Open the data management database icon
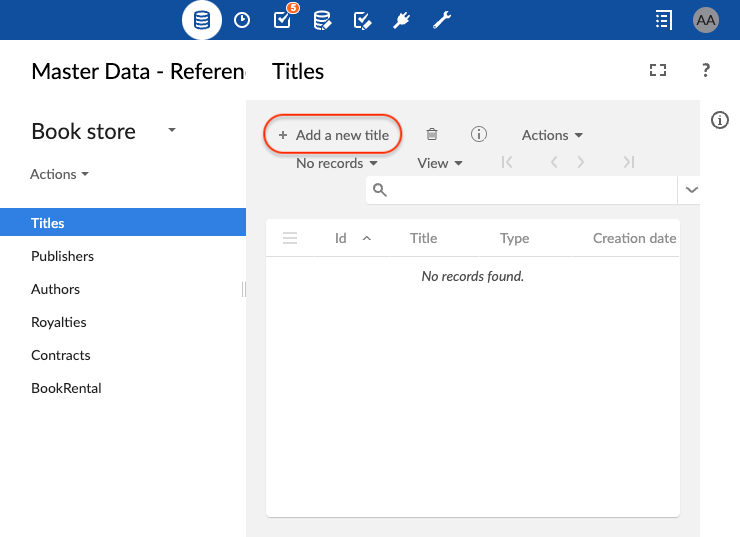Screen dimensions: 740x537 202,20
